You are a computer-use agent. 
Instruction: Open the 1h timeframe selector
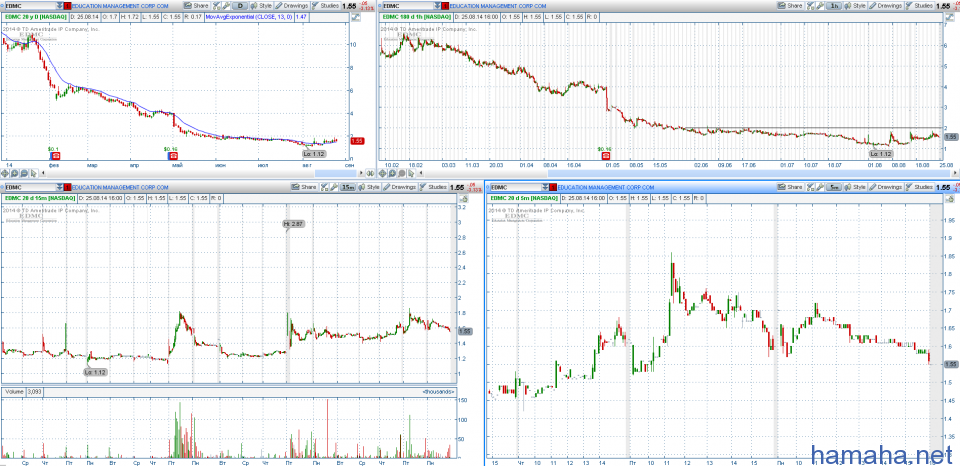pos(834,6)
